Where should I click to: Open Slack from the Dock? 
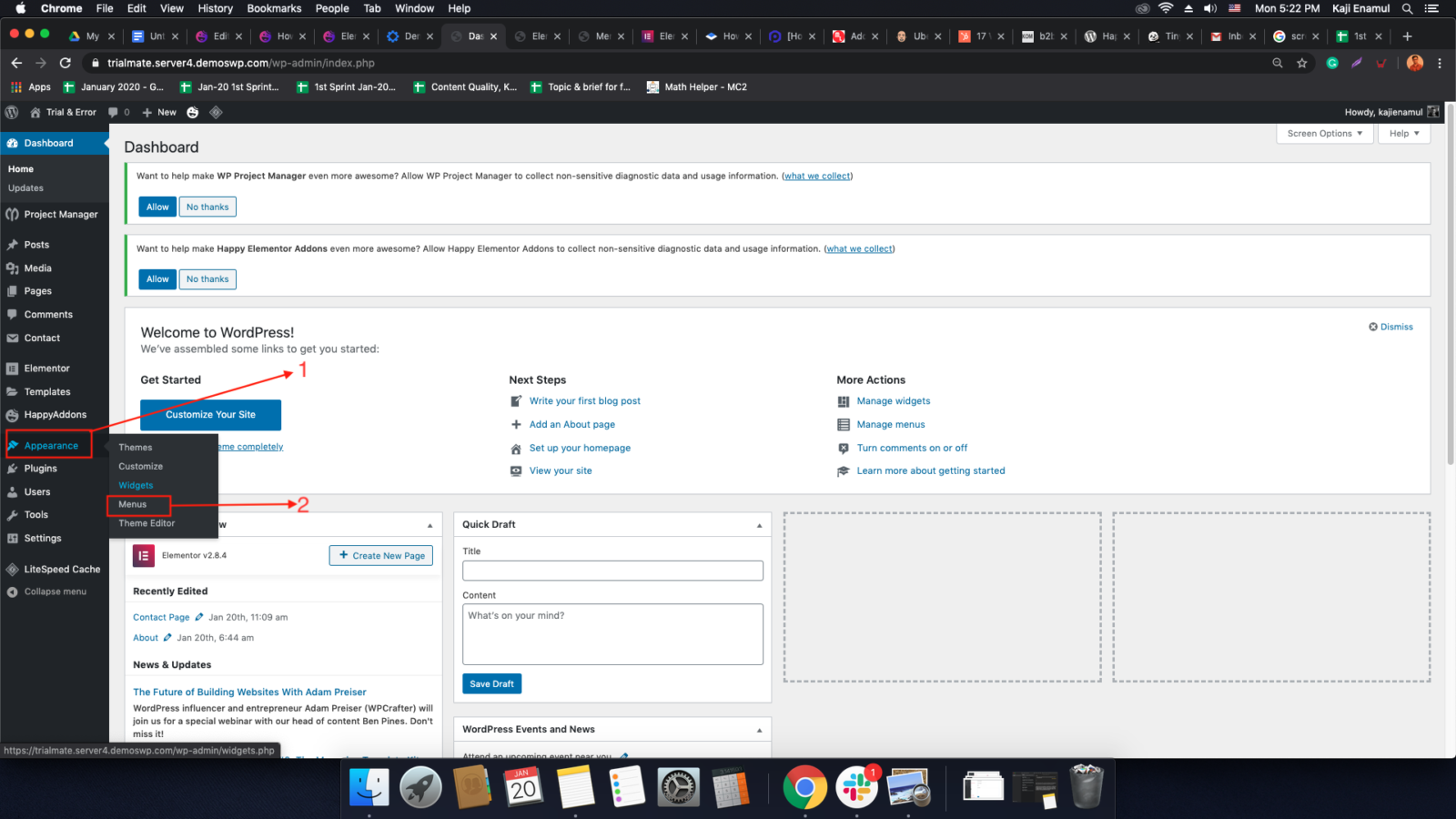coord(856,787)
